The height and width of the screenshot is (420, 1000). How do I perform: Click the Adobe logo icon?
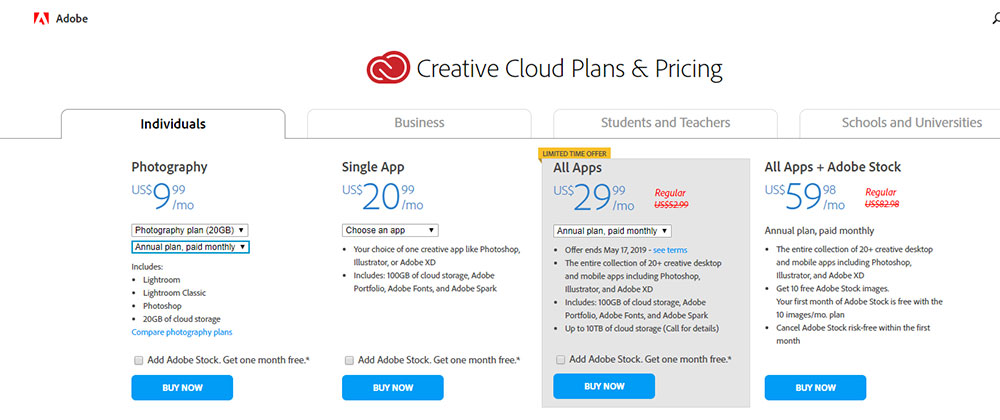[41, 19]
